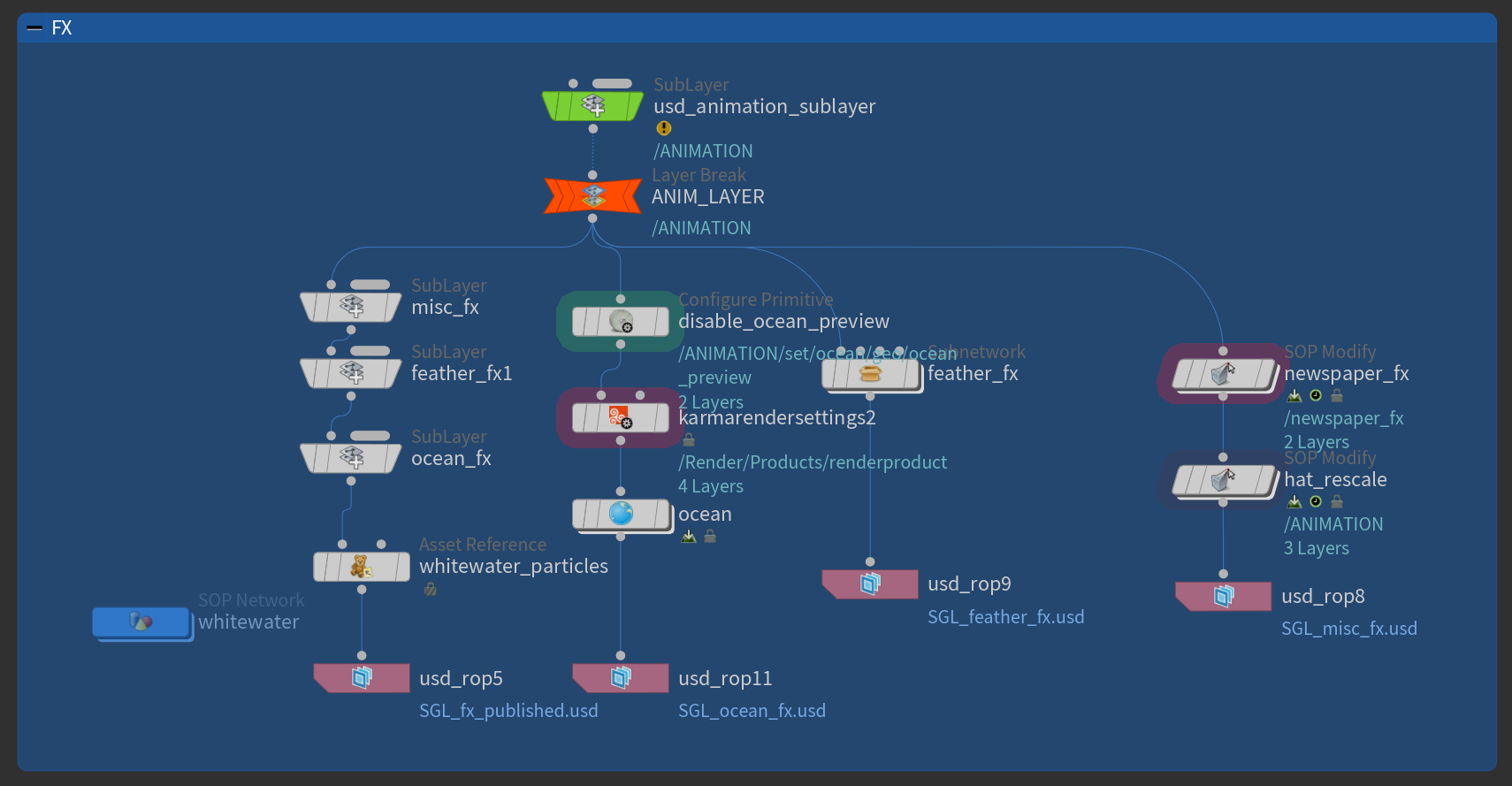Screen dimensions: 1512x786
Task: Click the FX network box title bar
Action: [757, 28]
